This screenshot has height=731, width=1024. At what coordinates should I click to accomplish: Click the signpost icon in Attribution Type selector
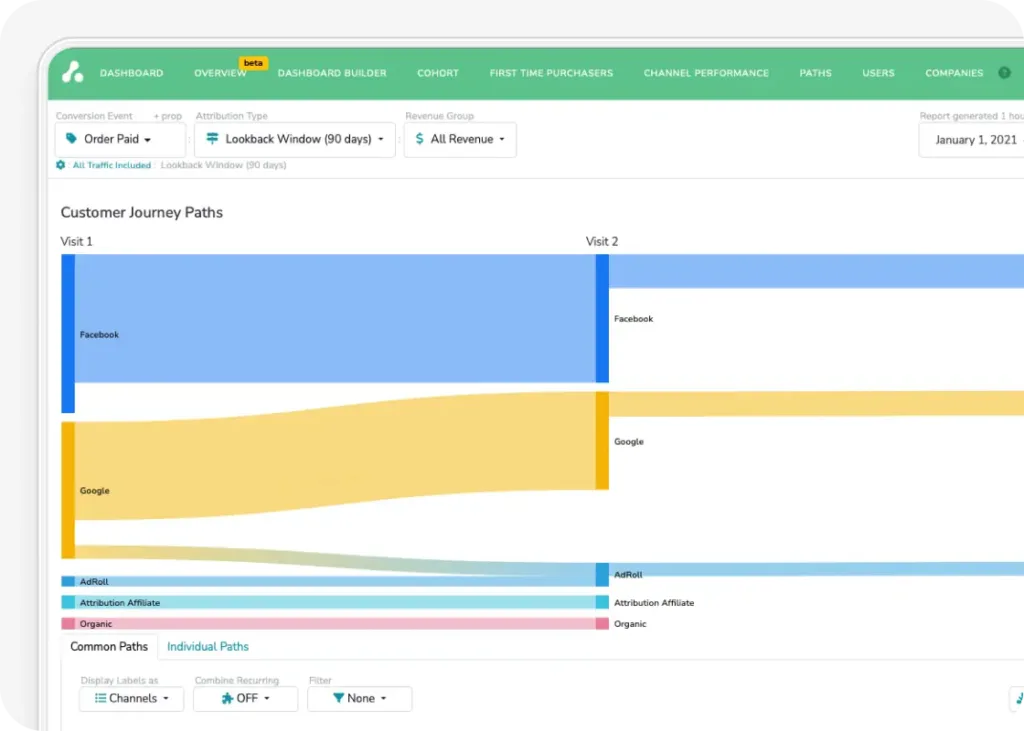pyautogui.click(x=212, y=139)
